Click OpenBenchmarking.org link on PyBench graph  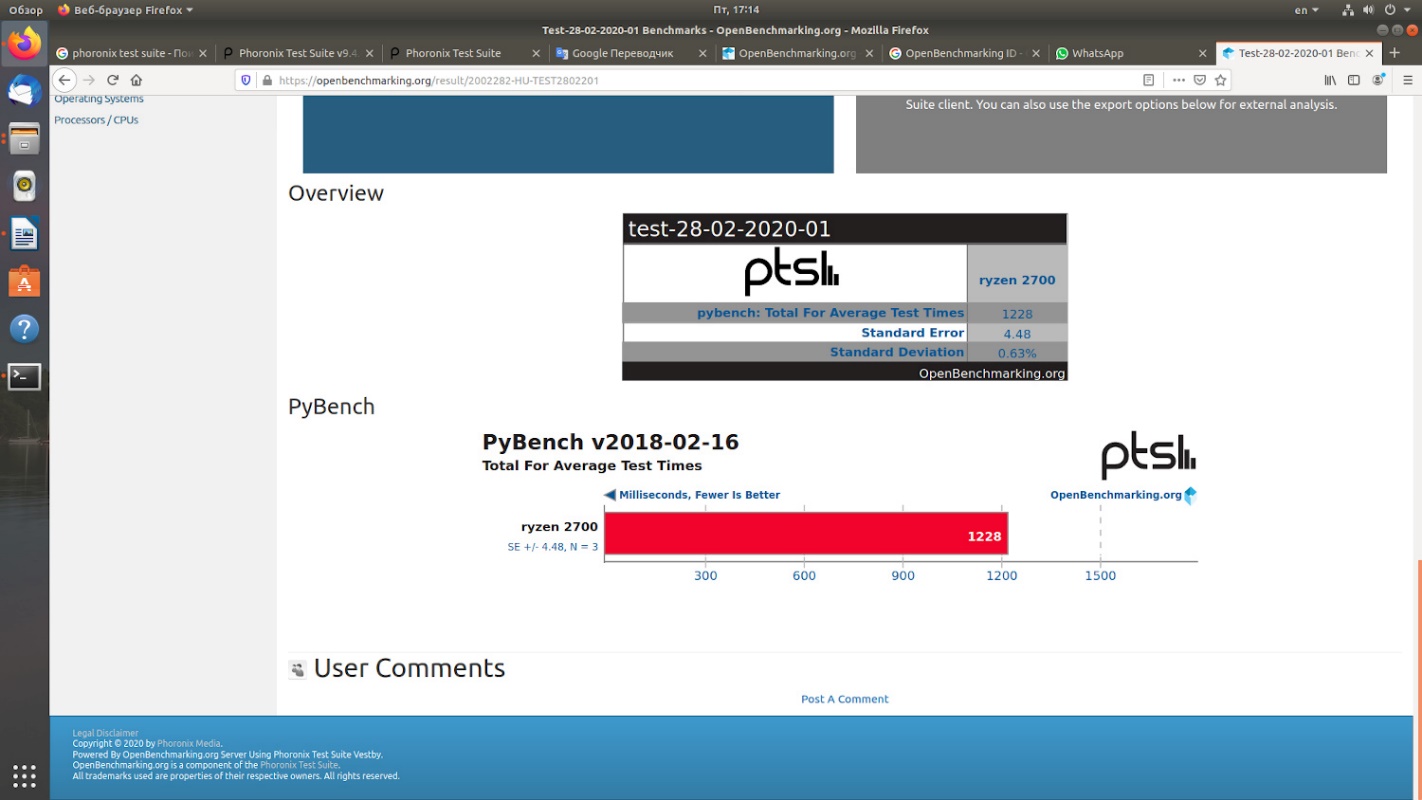pyautogui.click(x=1116, y=495)
